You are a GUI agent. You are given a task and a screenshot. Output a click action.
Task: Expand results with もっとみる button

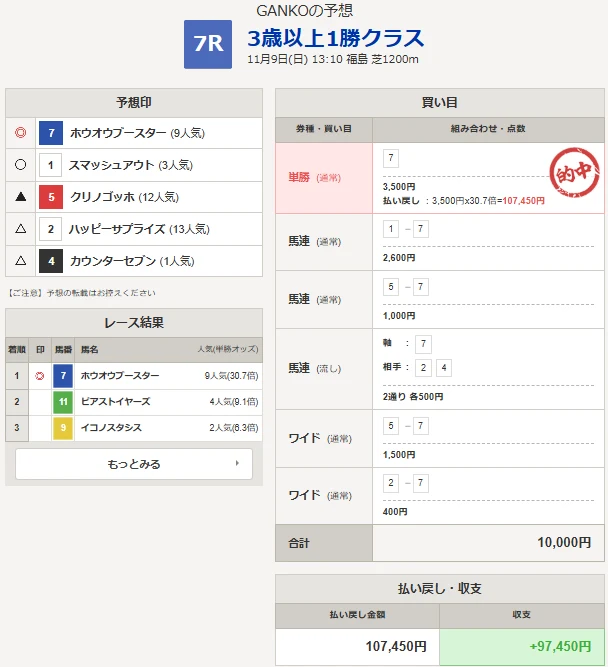click(x=134, y=464)
